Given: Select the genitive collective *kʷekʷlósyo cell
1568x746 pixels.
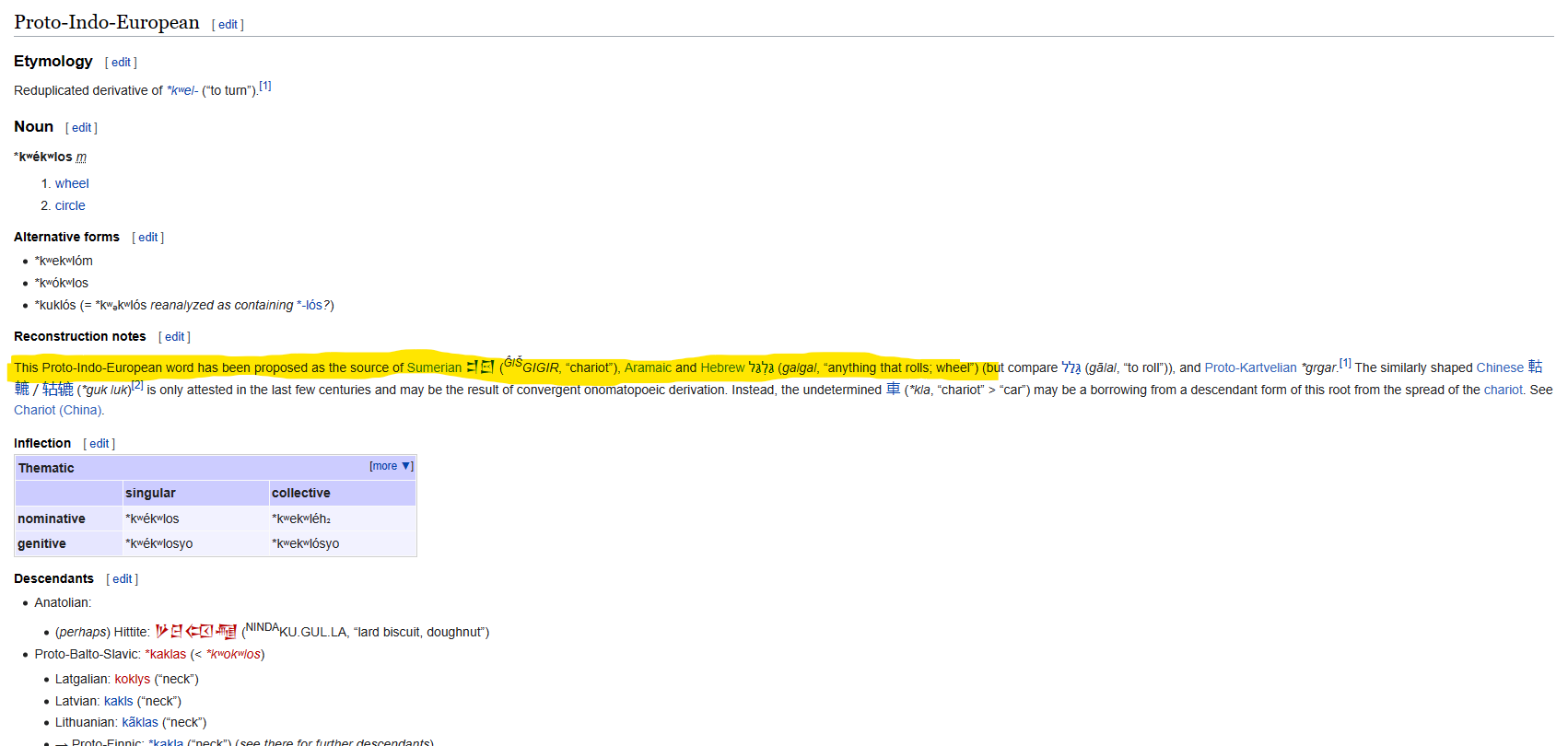Looking at the screenshot, I should (x=342, y=543).
